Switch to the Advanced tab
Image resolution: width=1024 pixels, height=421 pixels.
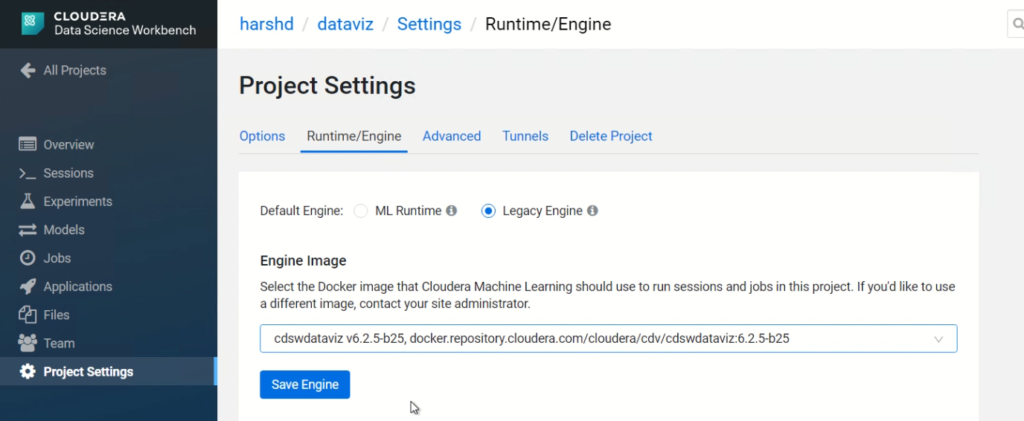point(452,136)
